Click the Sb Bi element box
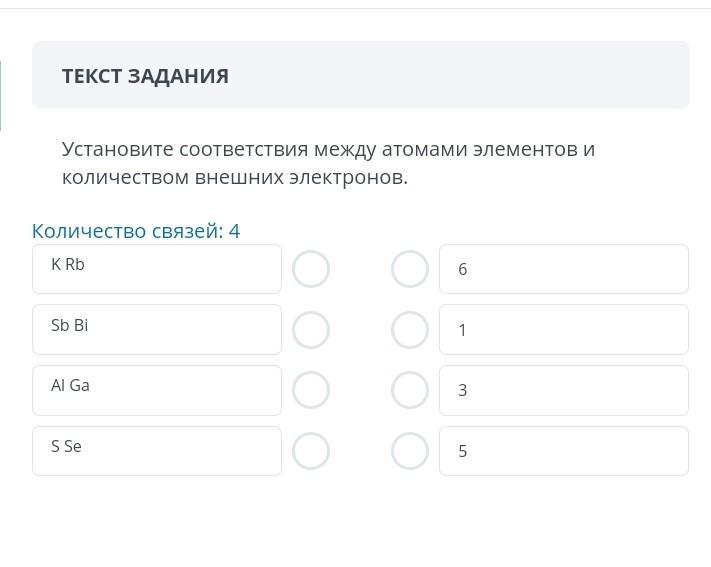Viewport: 711px width, 567px height. (157, 329)
